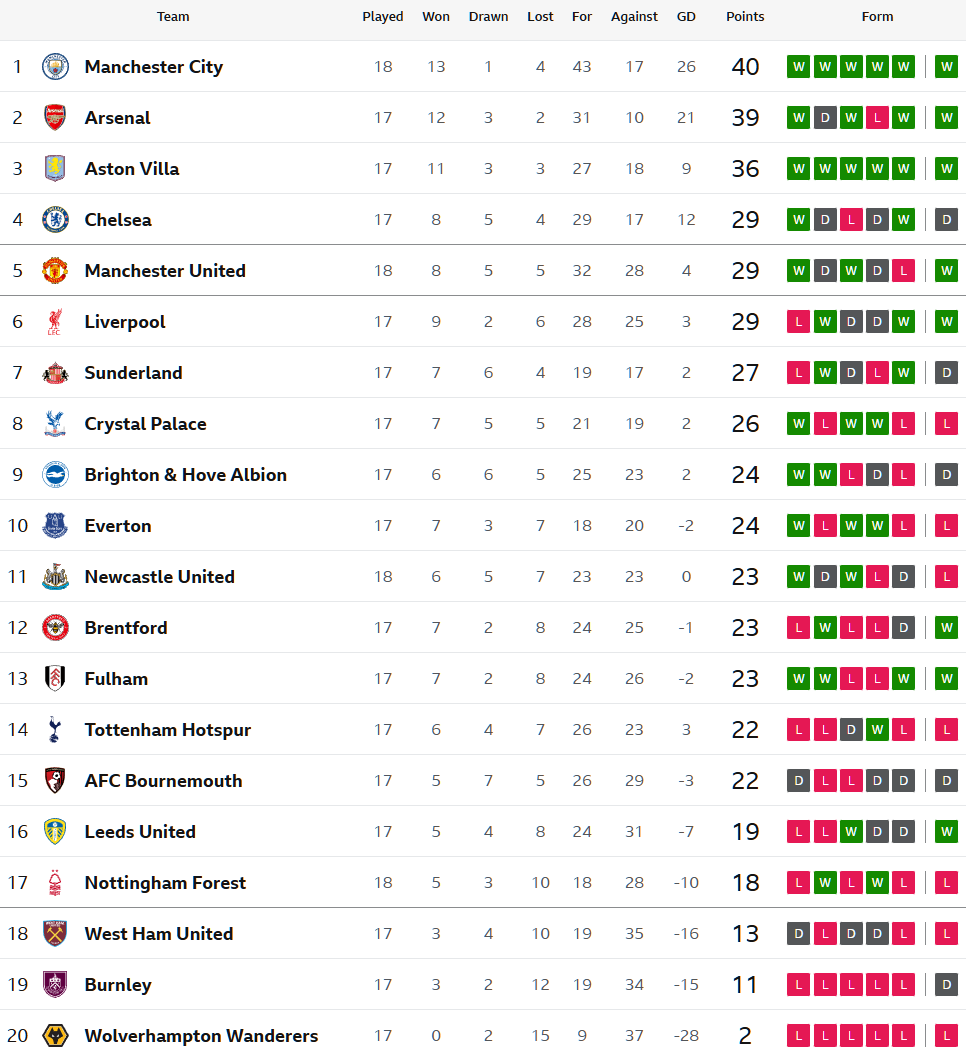
Task: Click the Liverpool crest icon
Action: tap(55, 322)
